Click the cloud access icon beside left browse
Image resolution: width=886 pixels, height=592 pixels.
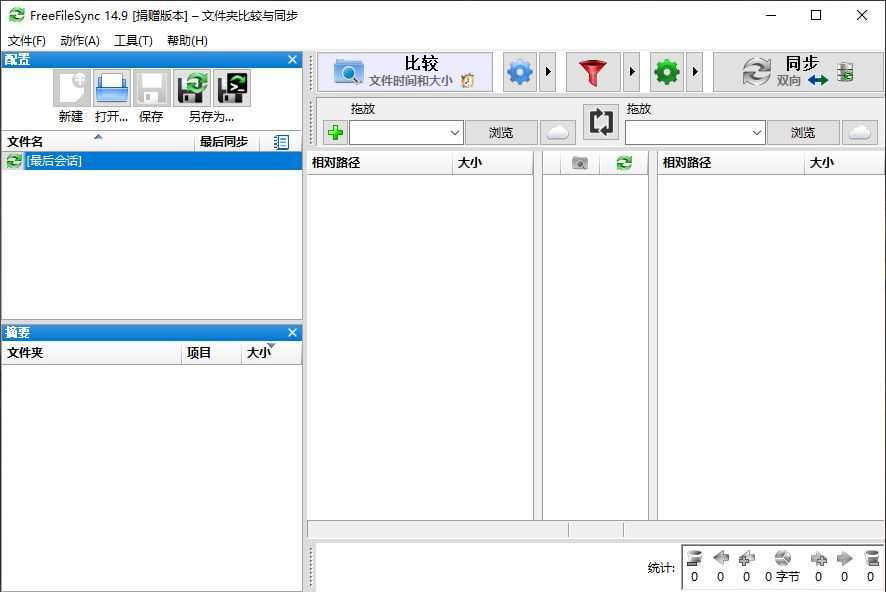click(x=558, y=131)
